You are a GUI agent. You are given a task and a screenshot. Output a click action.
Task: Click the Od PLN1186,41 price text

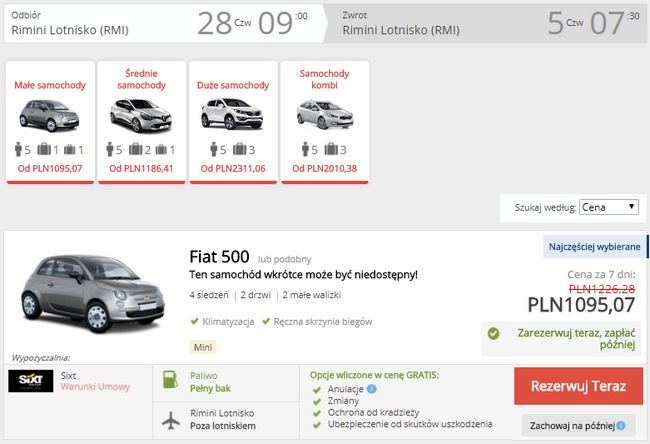coord(141,168)
